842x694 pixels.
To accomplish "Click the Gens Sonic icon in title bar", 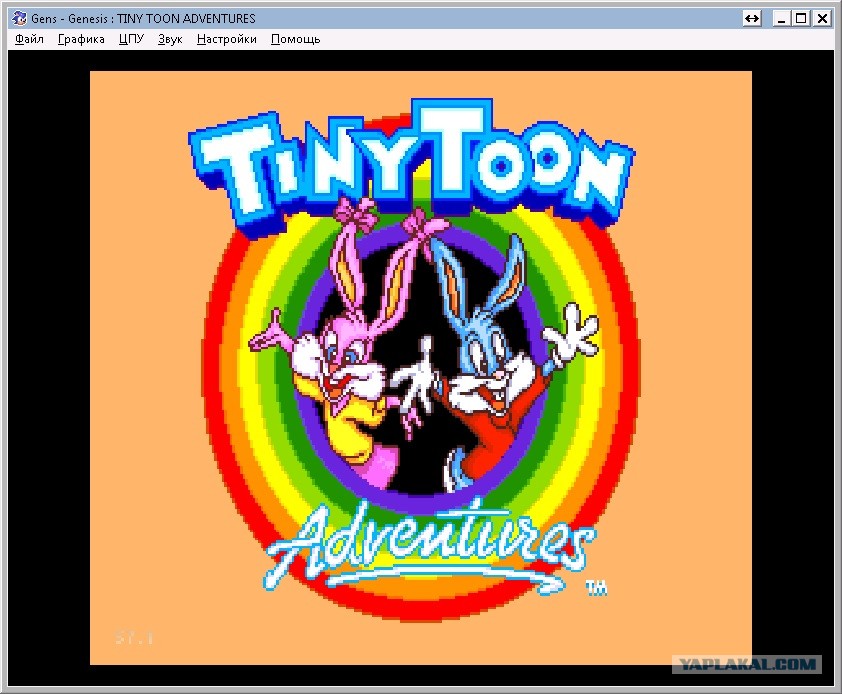I will point(19,18).
